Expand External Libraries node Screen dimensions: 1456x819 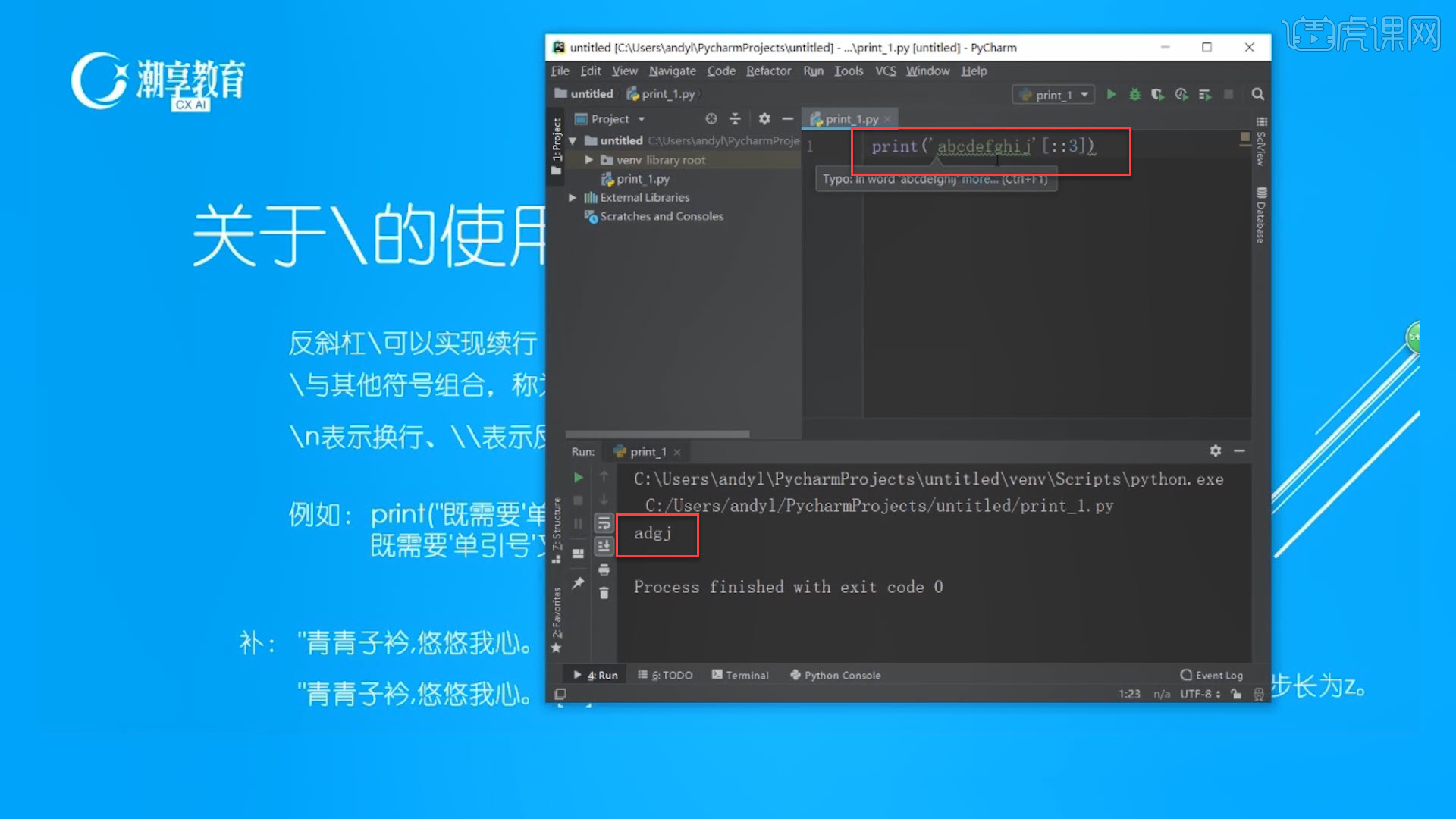click(x=573, y=198)
